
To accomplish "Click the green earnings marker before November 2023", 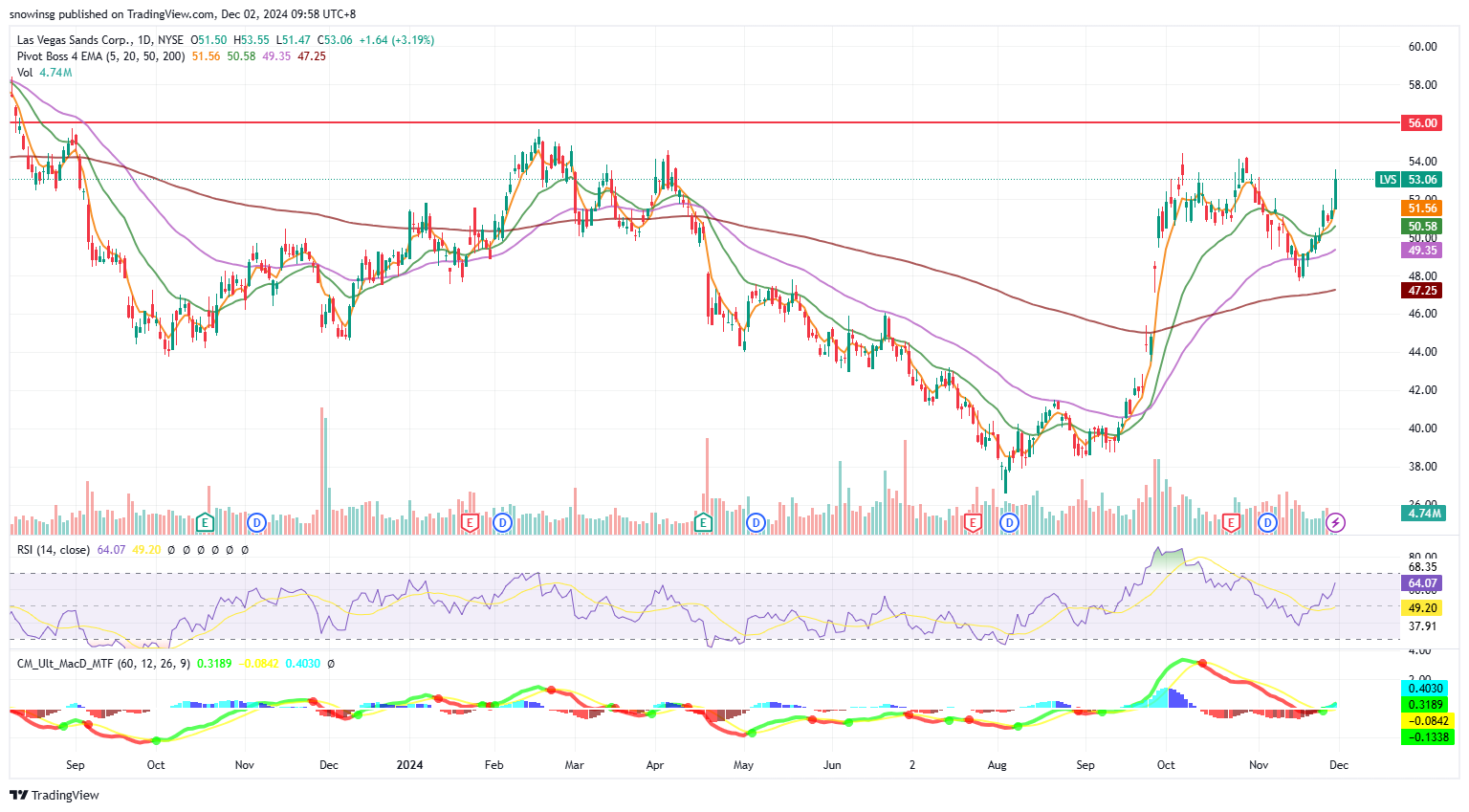I will [x=205, y=522].
